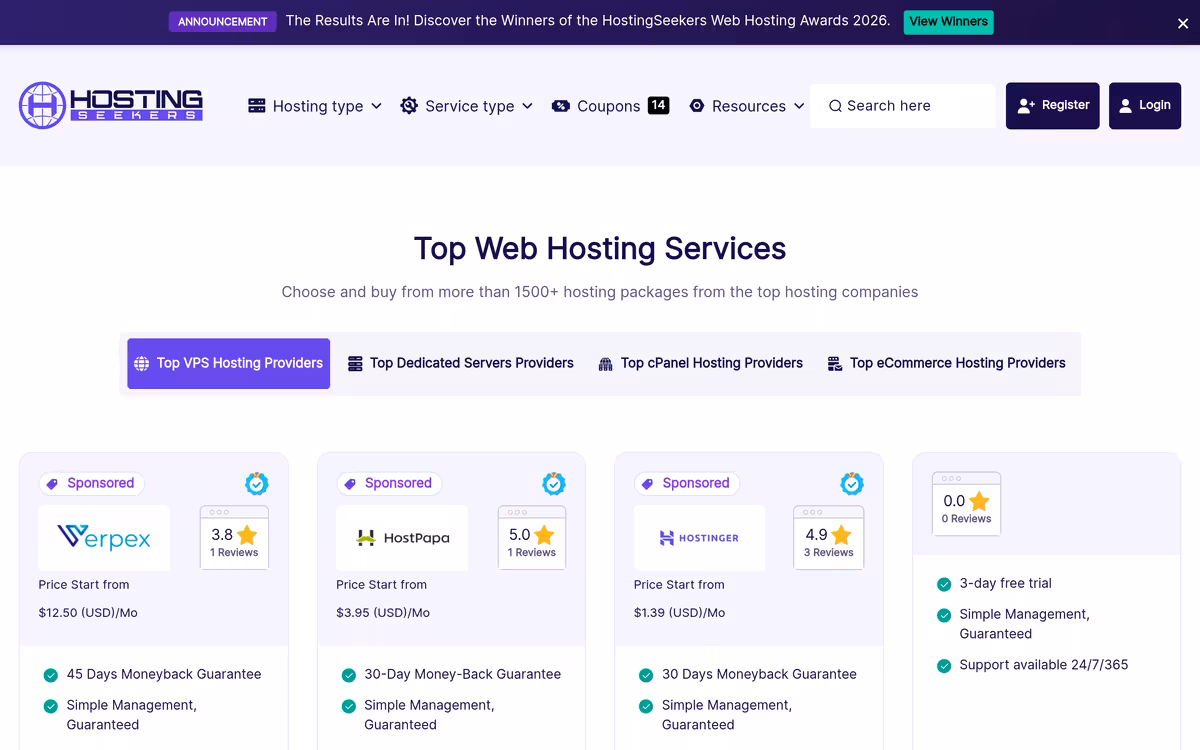Image resolution: width=1200 pixels, height=750 pixels.
Task: Click the Coupons ticket icon
Action: [x=561, y=105]
